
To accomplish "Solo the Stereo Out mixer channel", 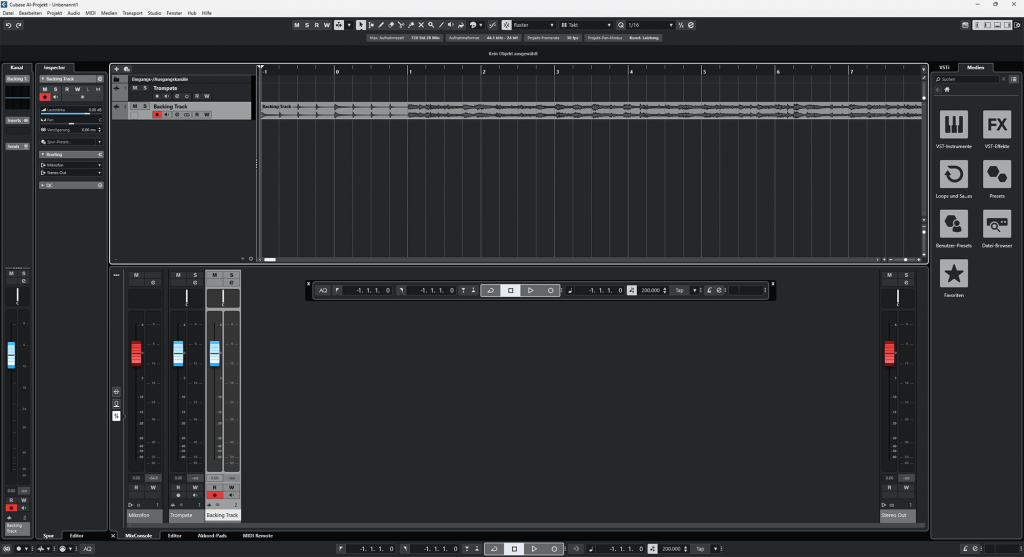I will 906,275.
